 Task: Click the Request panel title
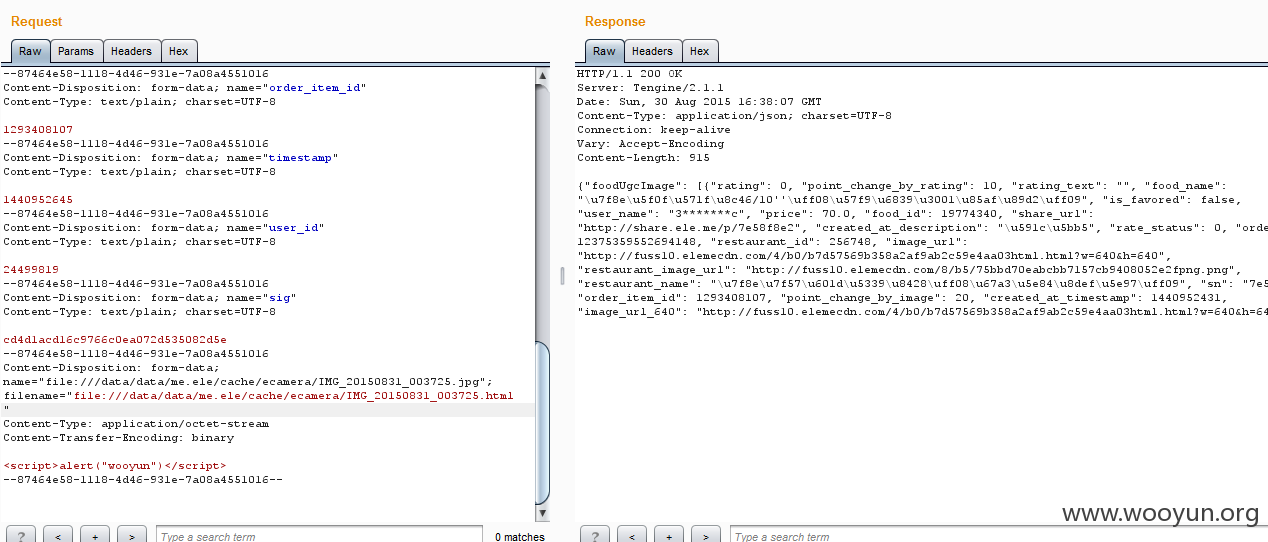click(x=37, y=21)
